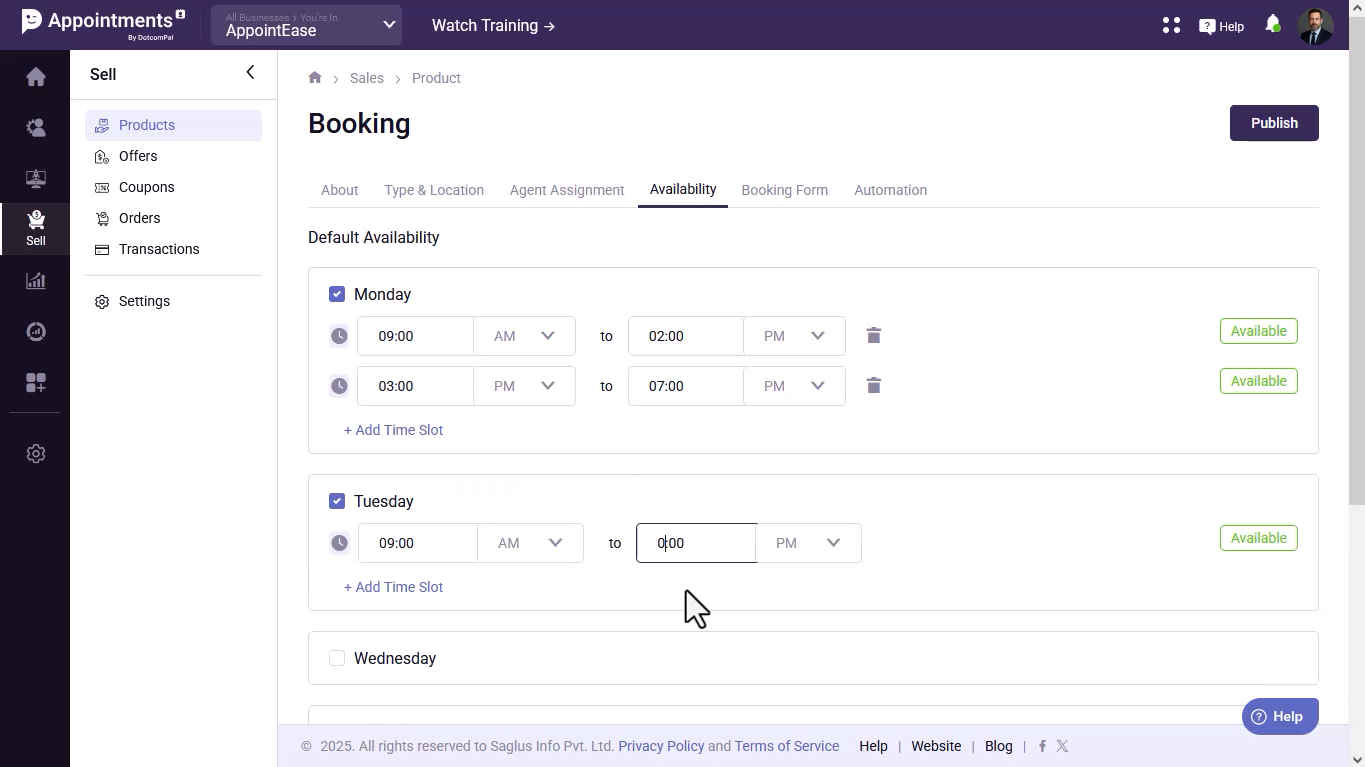Open the analytics bar chart sidebar icon
Screen dimensions: 1365x767
(x=36, y=281)
